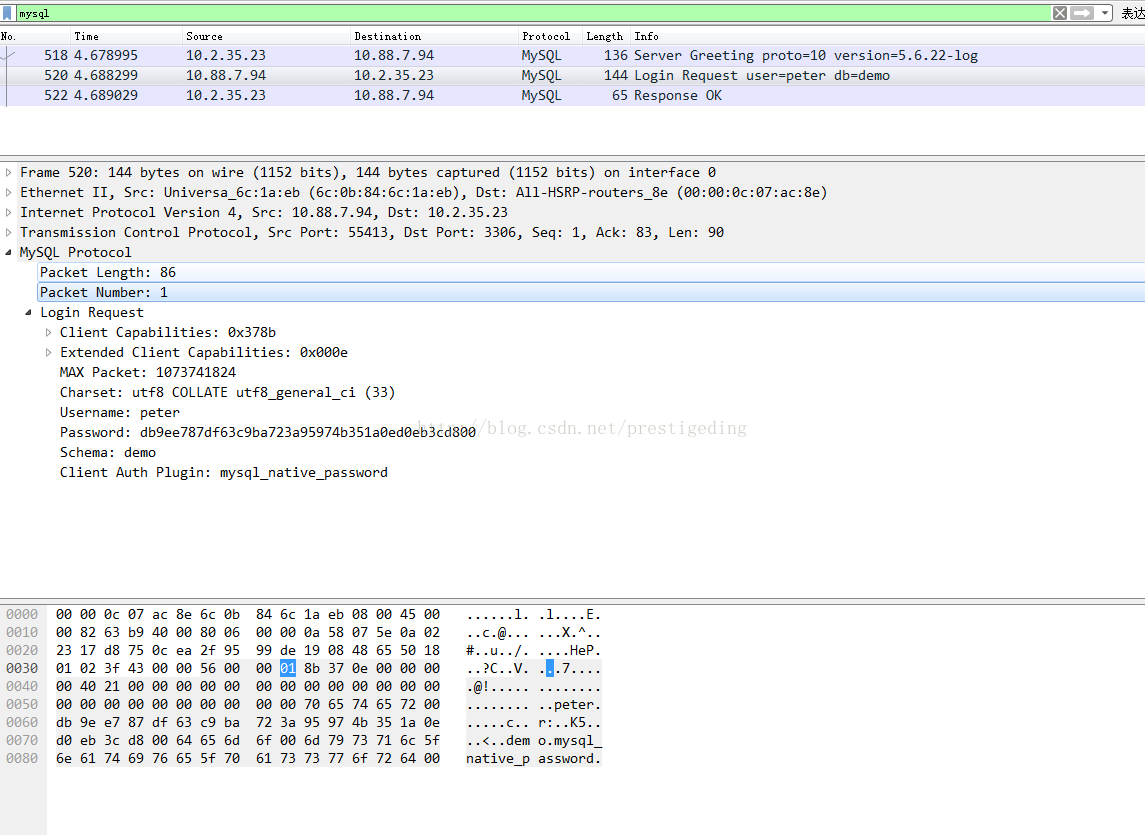Click the highlighted 01 hex byte
Viewport: 1145px width, 835px height.
click(x=288, y=668)
